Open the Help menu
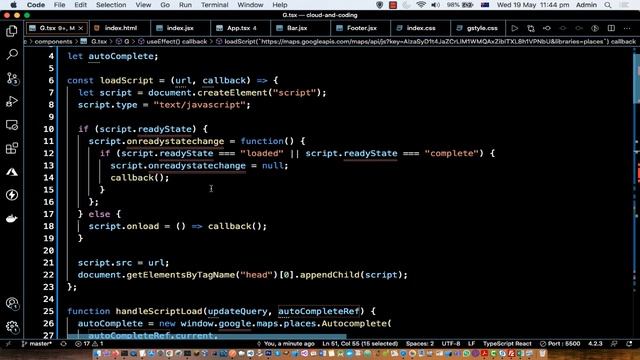The height and width of the screenshot is (360, 640). click(x=280, y=5)
